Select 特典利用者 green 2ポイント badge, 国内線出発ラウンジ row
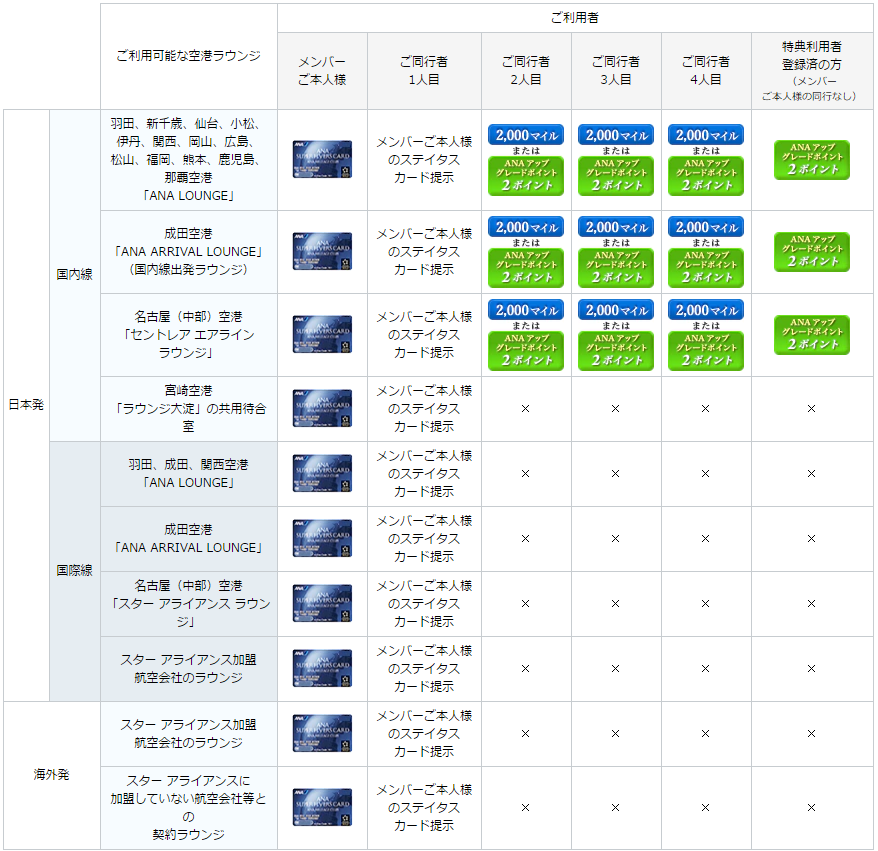The image size is (878, 851). coord(812,252)
